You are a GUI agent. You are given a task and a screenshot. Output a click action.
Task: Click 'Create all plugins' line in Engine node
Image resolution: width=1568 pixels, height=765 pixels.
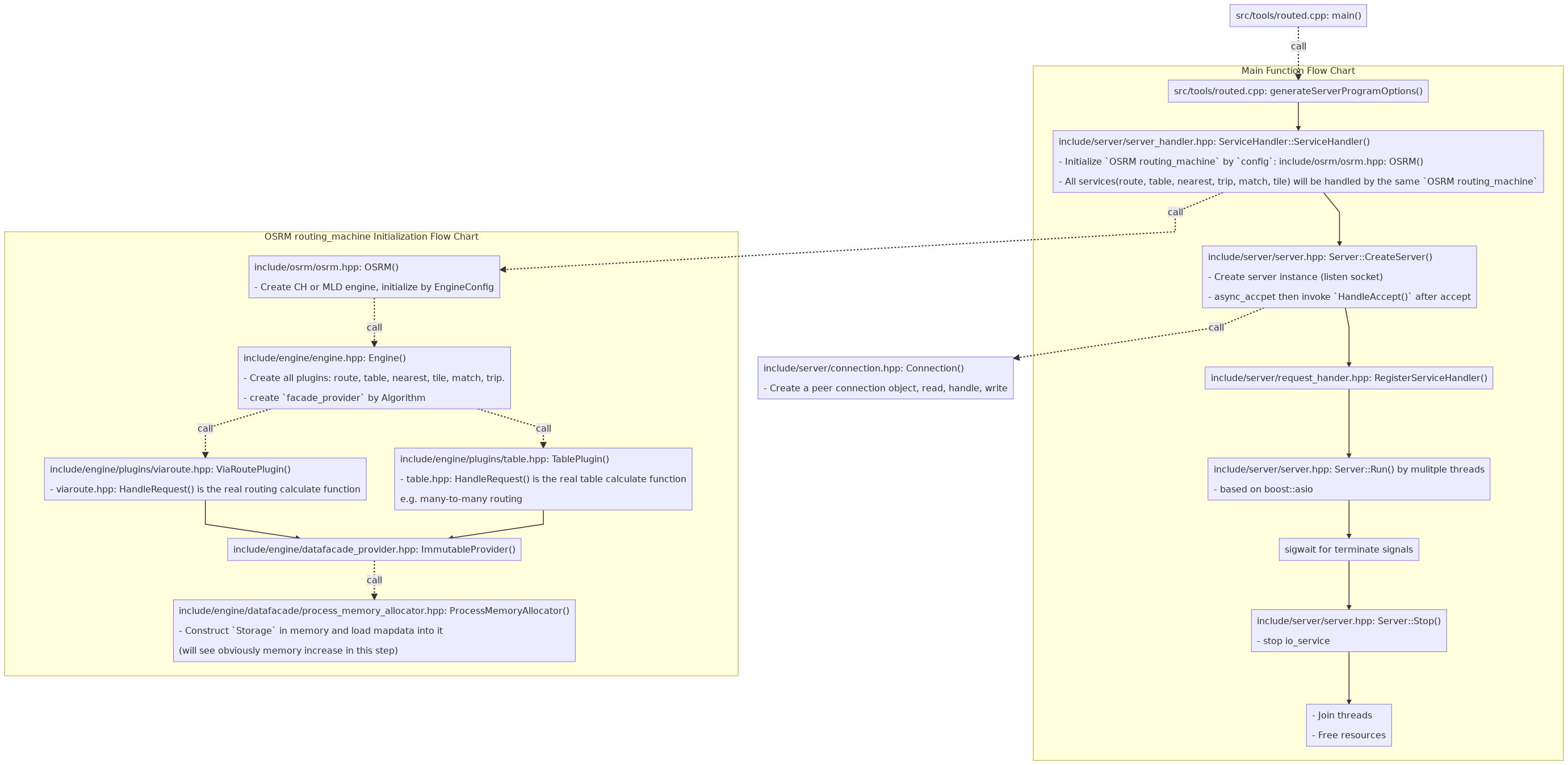pyautogui.click(x=374, y=378)
